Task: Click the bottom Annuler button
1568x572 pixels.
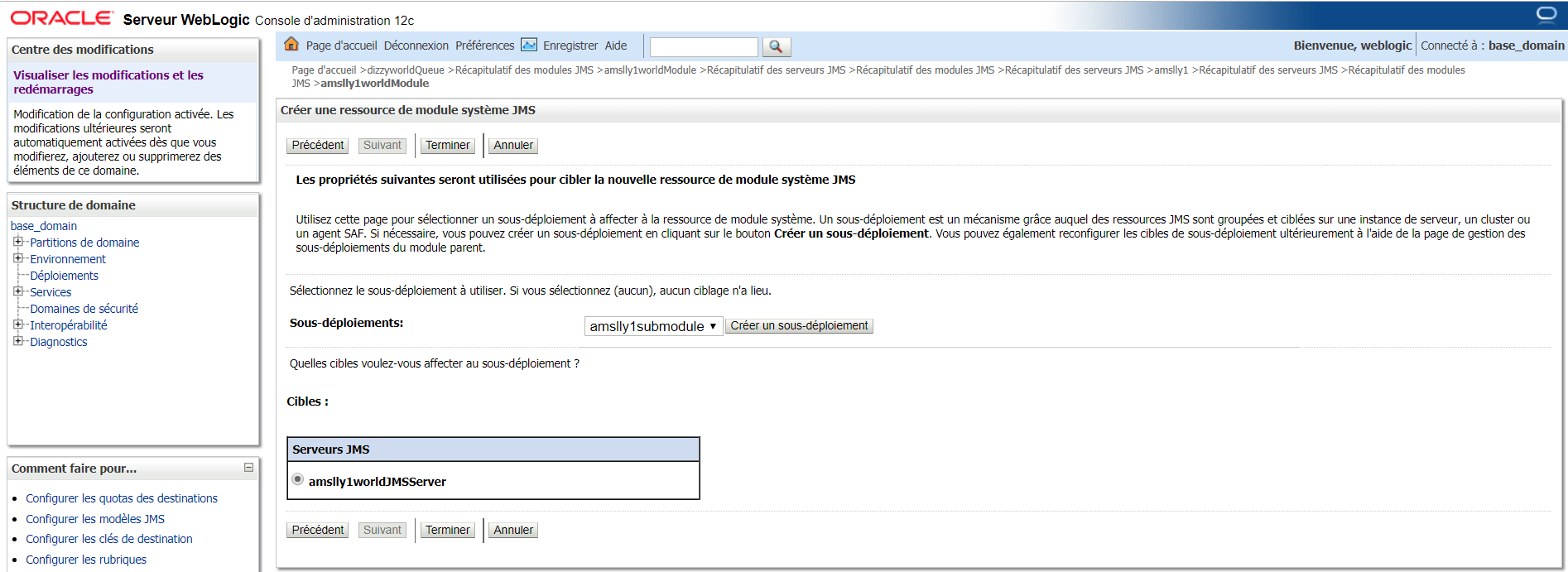Action: click(513, 531)
